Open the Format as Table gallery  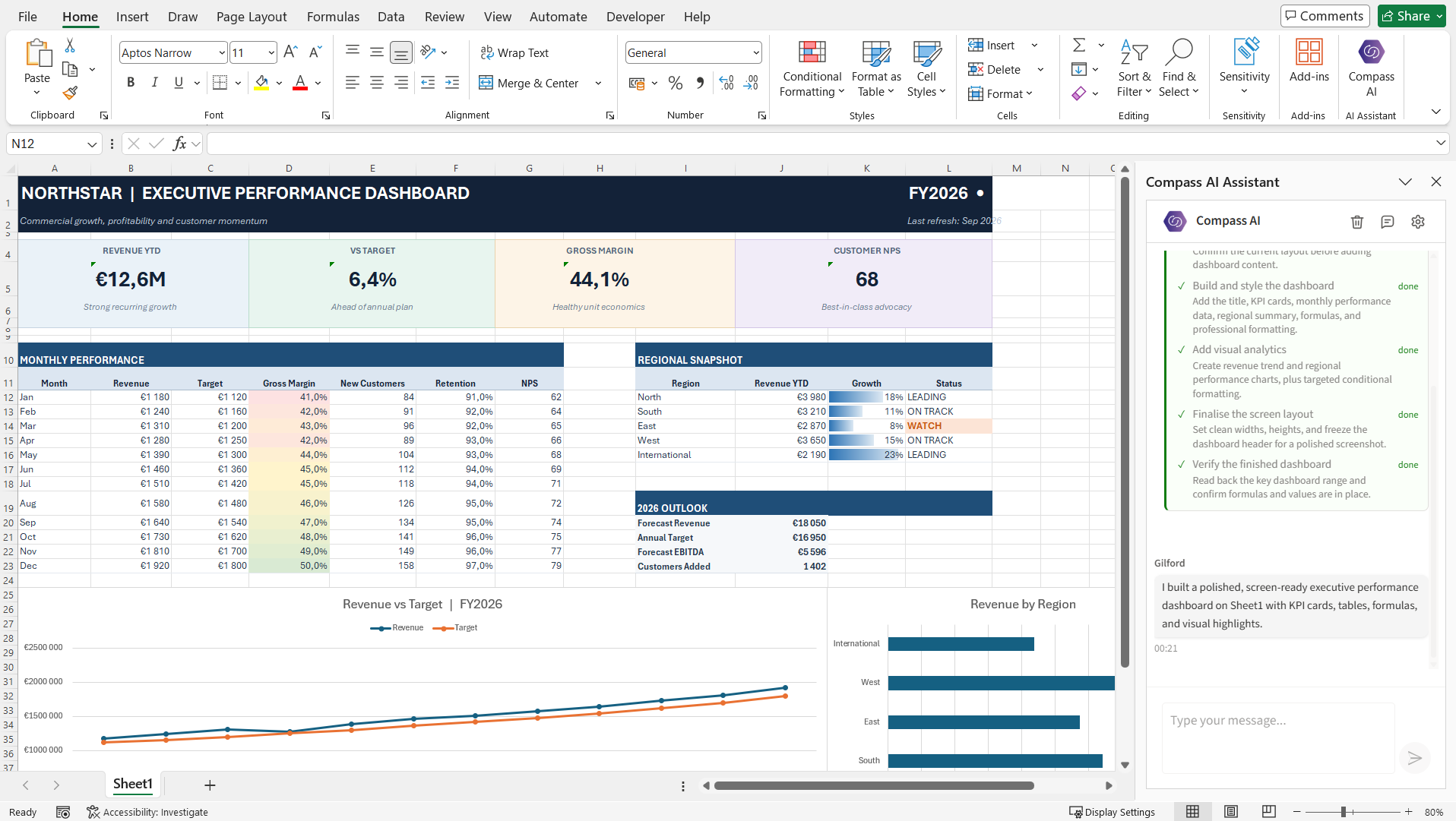[x=876, y=68]
